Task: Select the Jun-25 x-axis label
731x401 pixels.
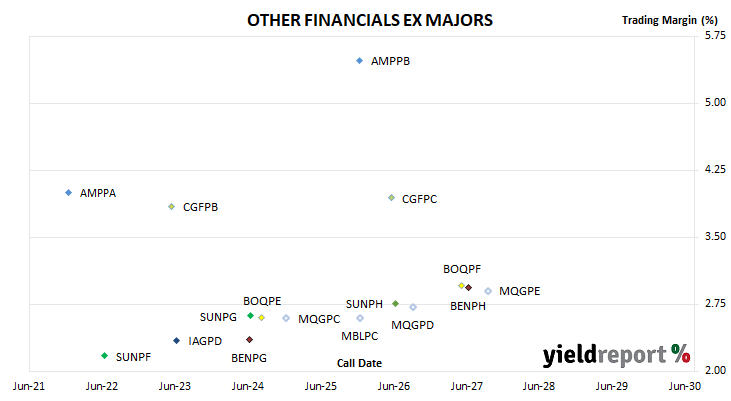Action: (321, 386)
